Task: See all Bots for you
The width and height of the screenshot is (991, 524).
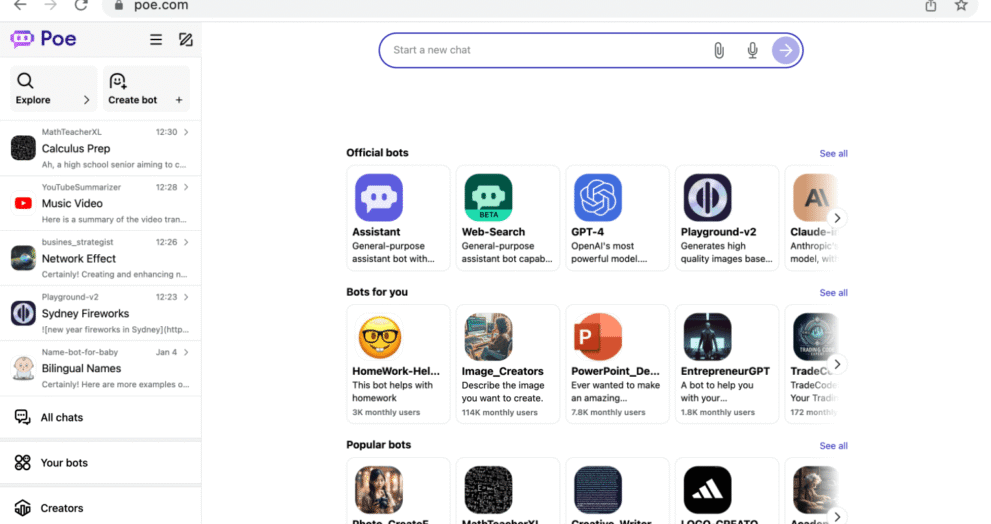Action: pyautogui.click(x=833, y=293)
